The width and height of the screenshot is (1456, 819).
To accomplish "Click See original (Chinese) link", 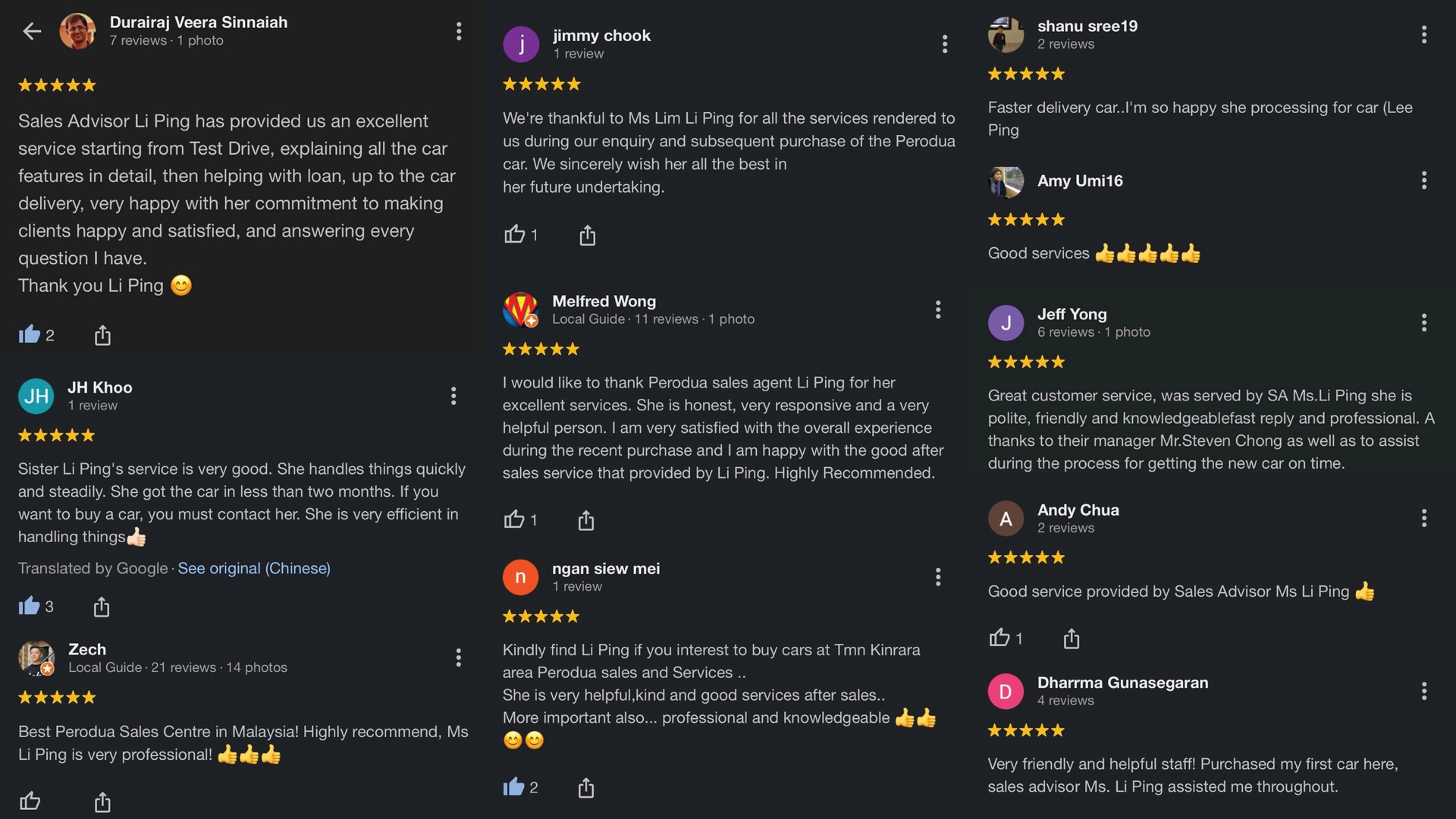I will tap(254, 569).
